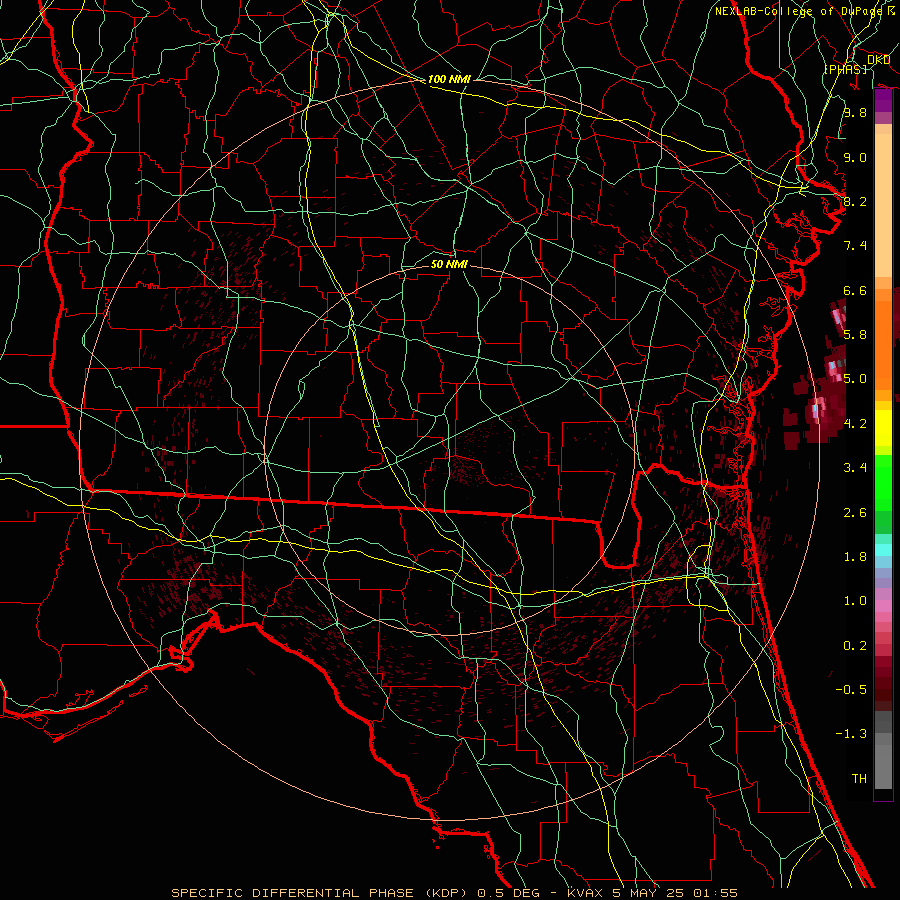Click the 9.8 legend value

tap(855, 112)
